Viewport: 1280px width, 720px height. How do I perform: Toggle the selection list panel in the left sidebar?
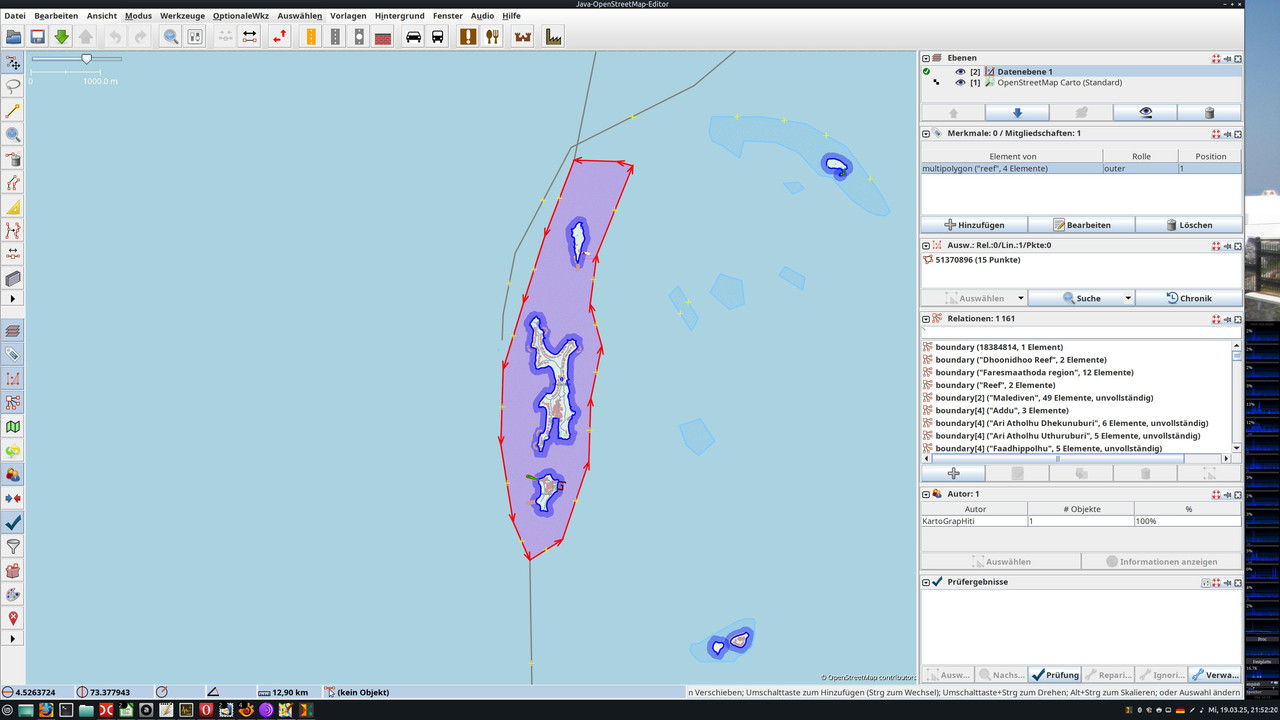click(13, 379)
